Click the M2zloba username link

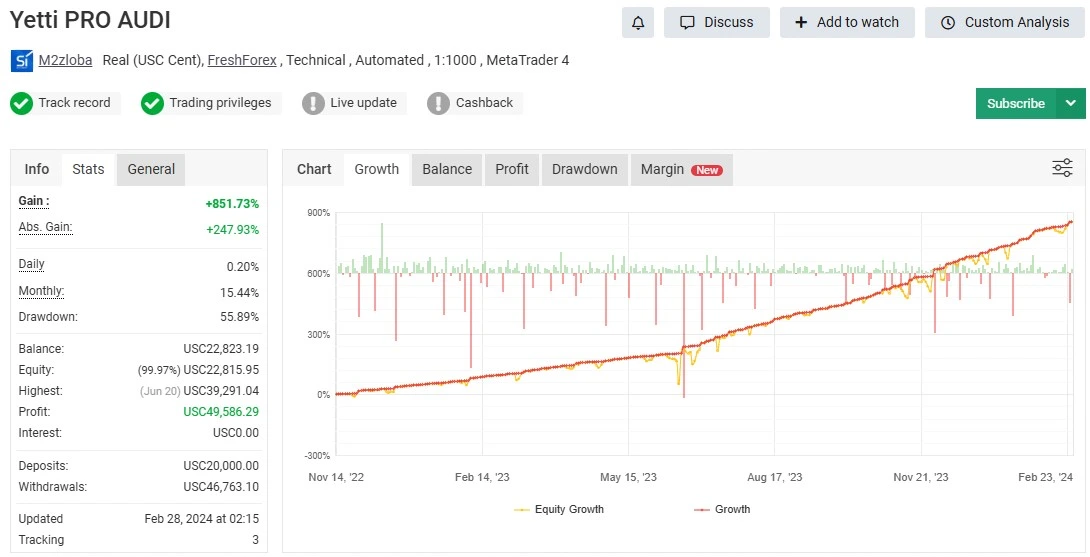click(65, 60)
